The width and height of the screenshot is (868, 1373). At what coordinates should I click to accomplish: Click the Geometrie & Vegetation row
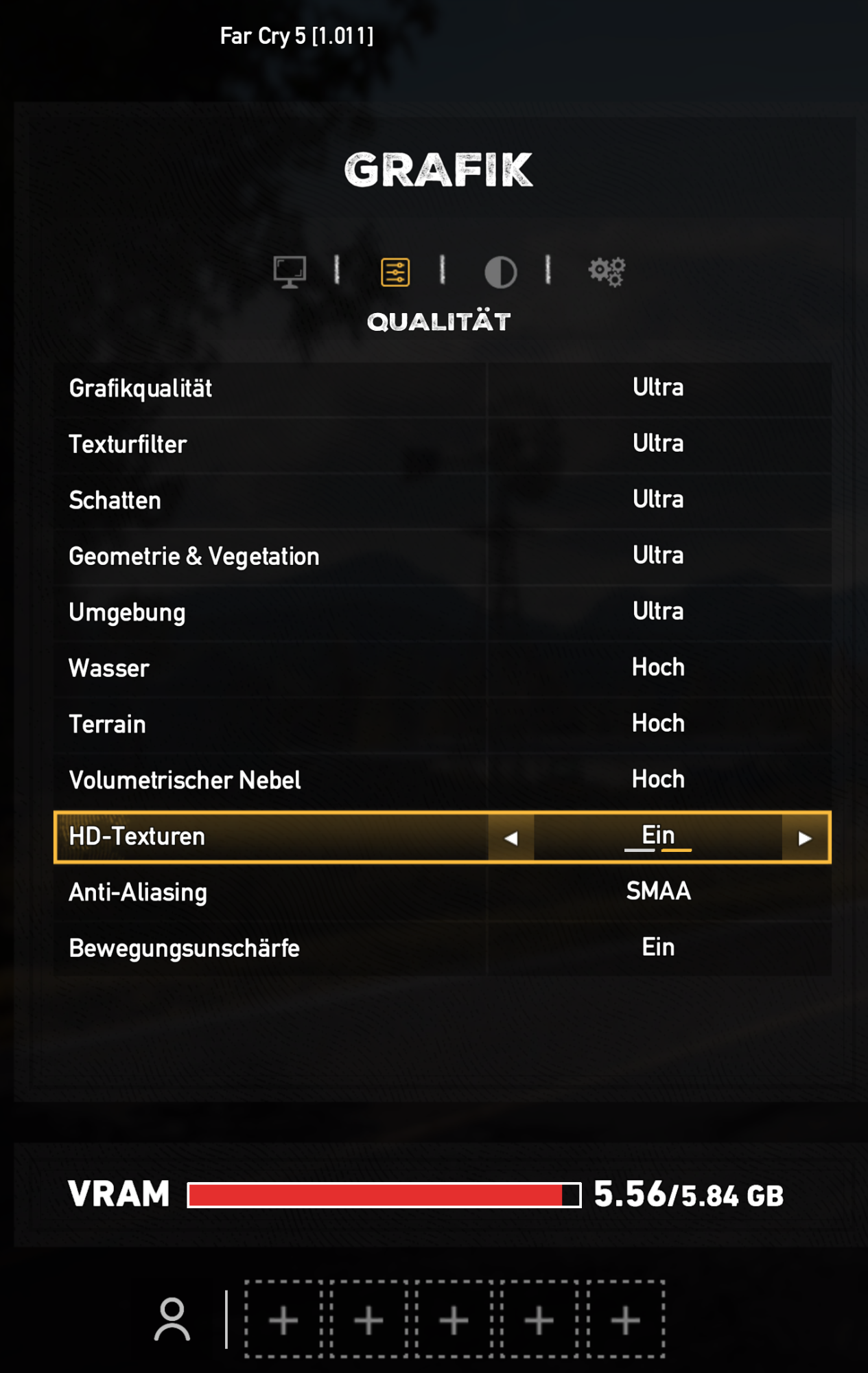pyautogui.click(x=442, y=556)
